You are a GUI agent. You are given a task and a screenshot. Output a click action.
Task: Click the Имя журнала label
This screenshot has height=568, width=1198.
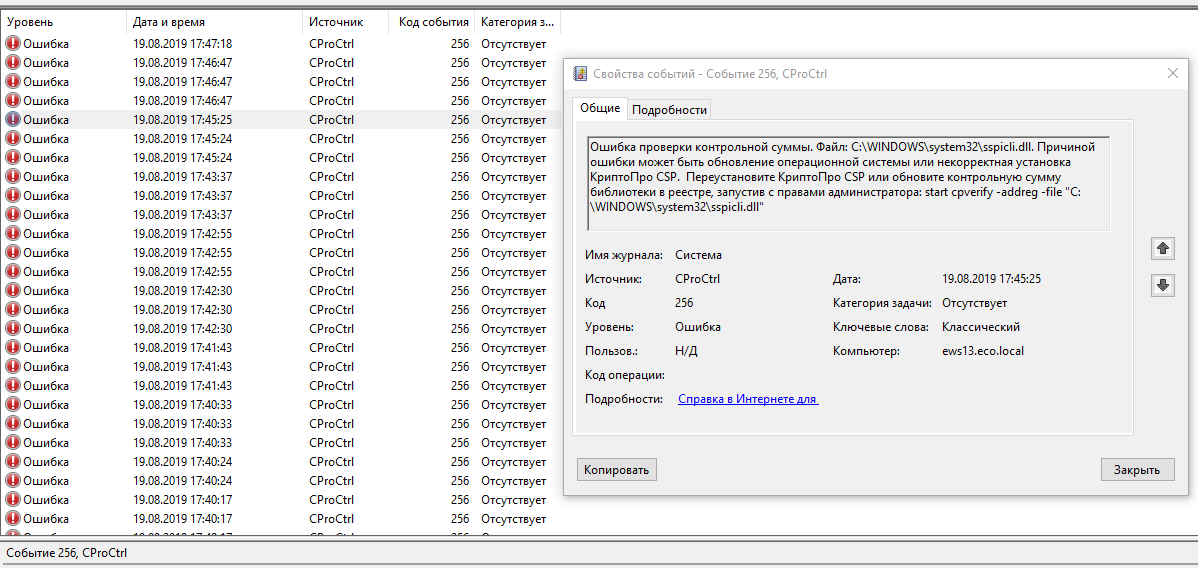point(623,255)
